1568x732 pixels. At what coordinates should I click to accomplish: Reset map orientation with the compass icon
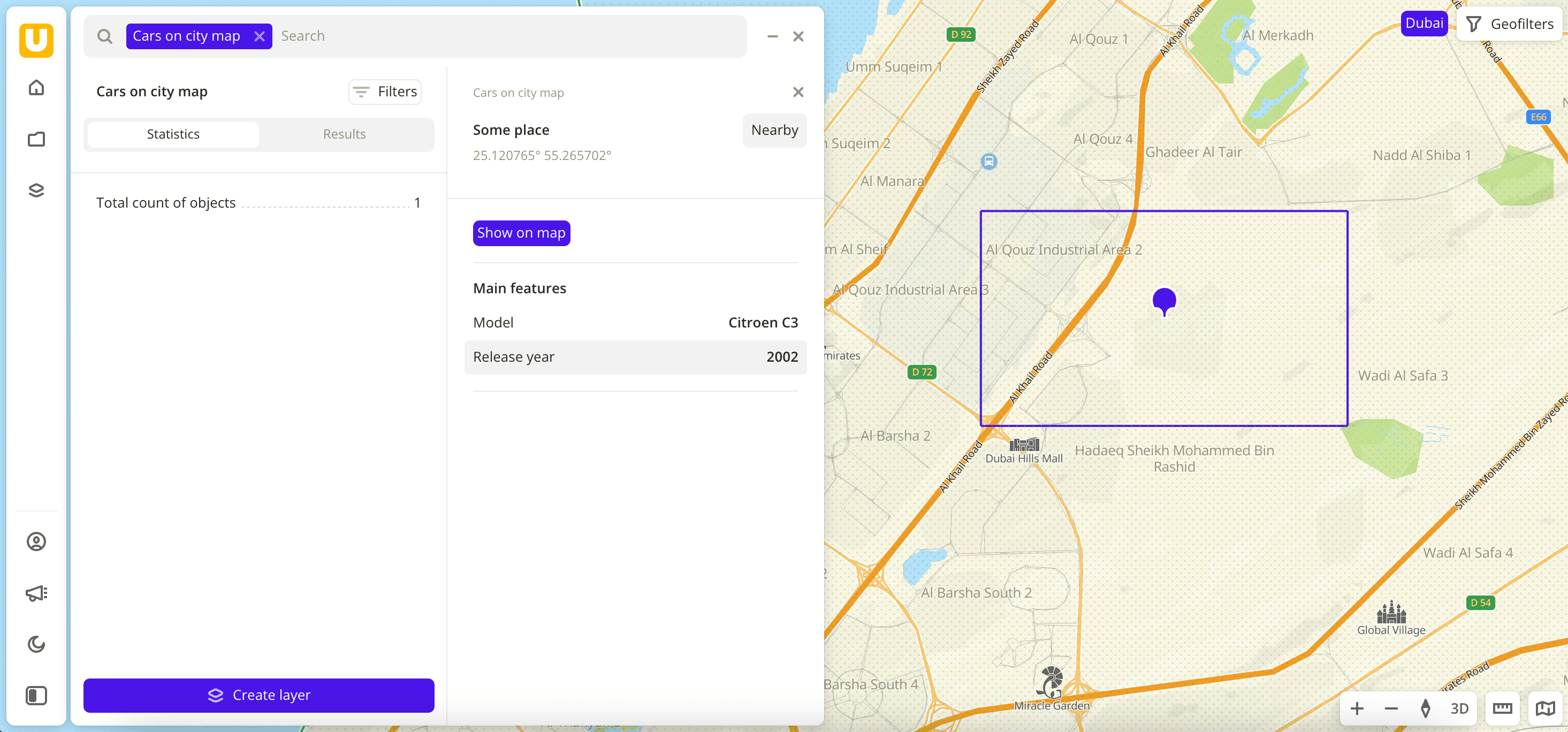tap(1427, 708)
